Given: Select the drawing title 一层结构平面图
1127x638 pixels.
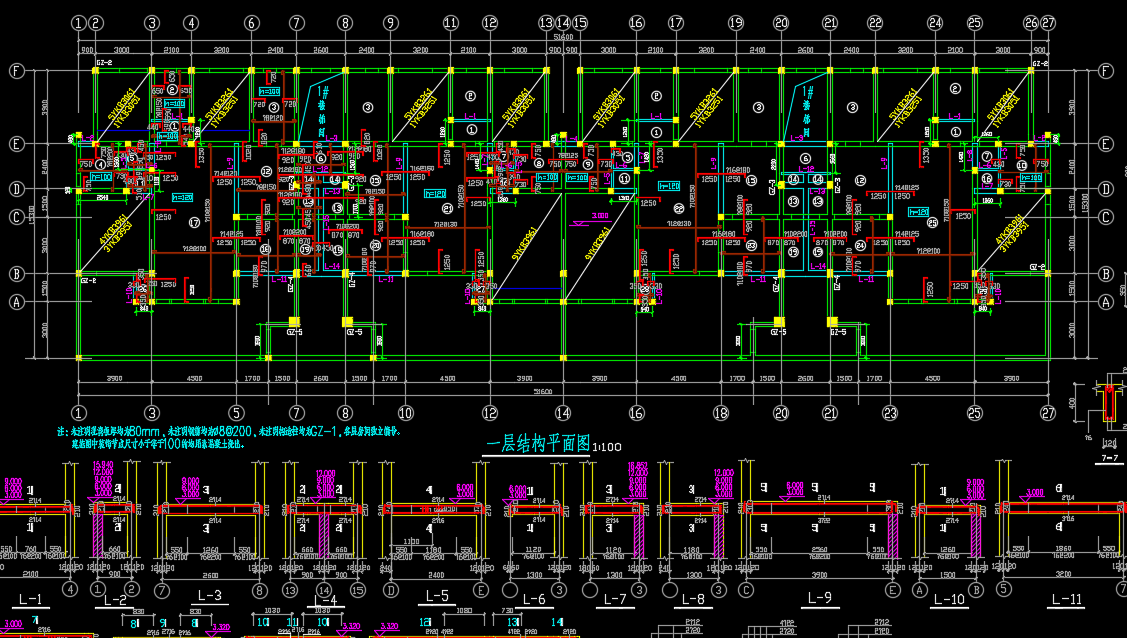Looking at the screenshot, I should 538,443.
